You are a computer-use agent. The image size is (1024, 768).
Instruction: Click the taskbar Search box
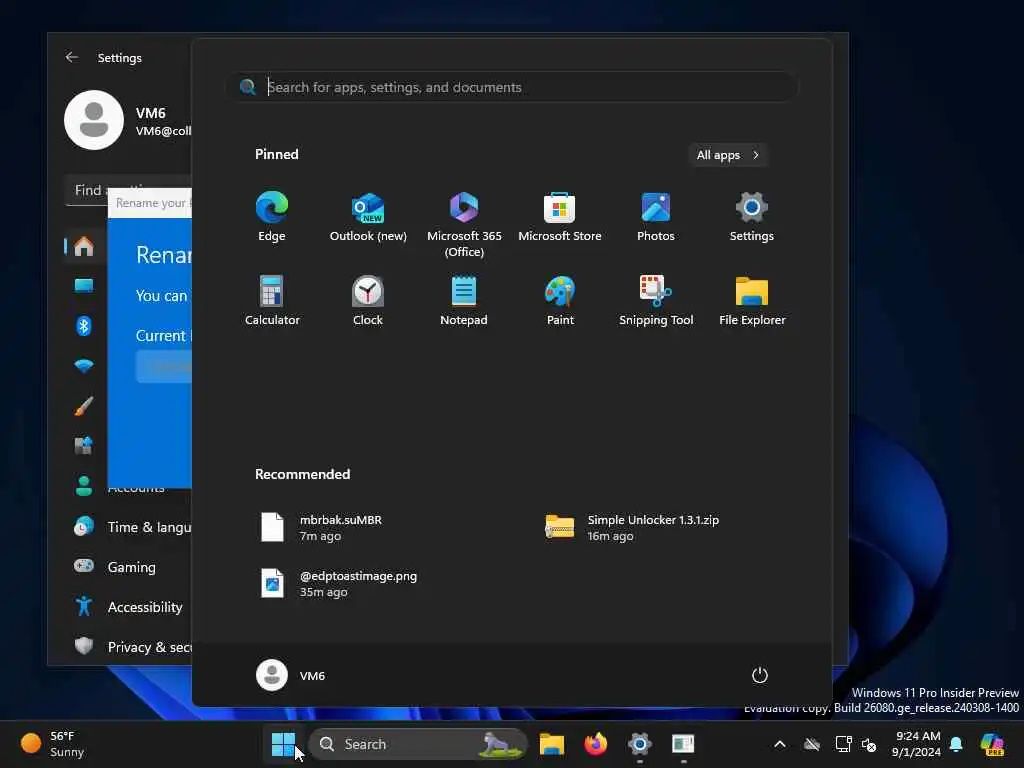click(x=417, y=744)
